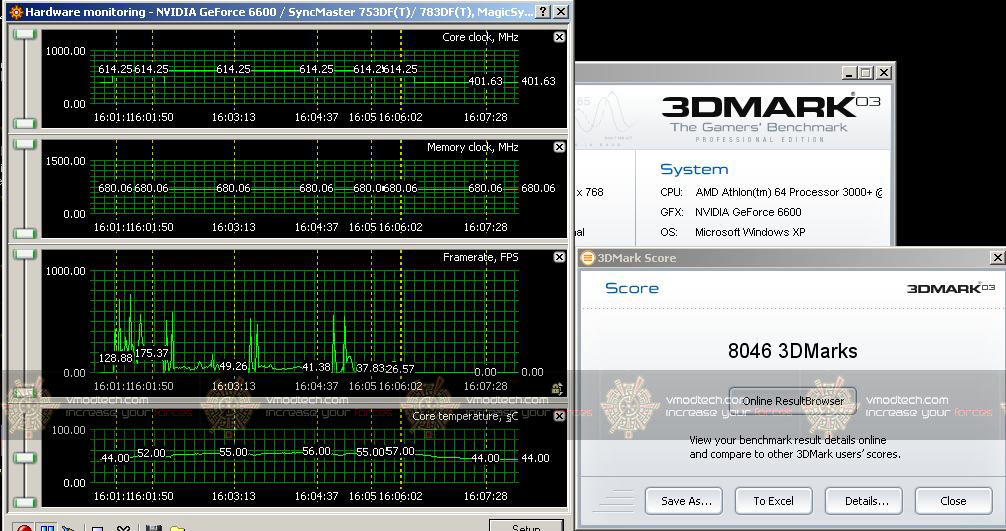Close the 3DMark03 main window

[x=883, y=72]
